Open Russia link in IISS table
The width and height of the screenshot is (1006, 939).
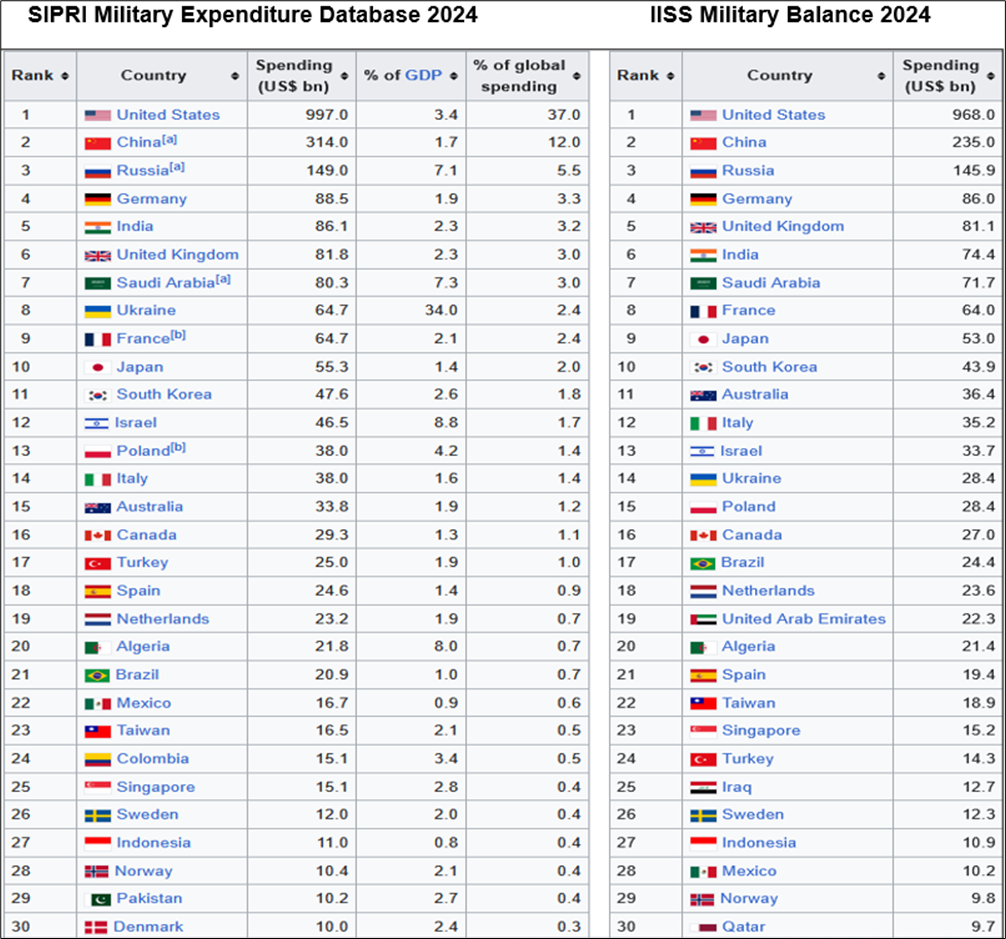748,171
